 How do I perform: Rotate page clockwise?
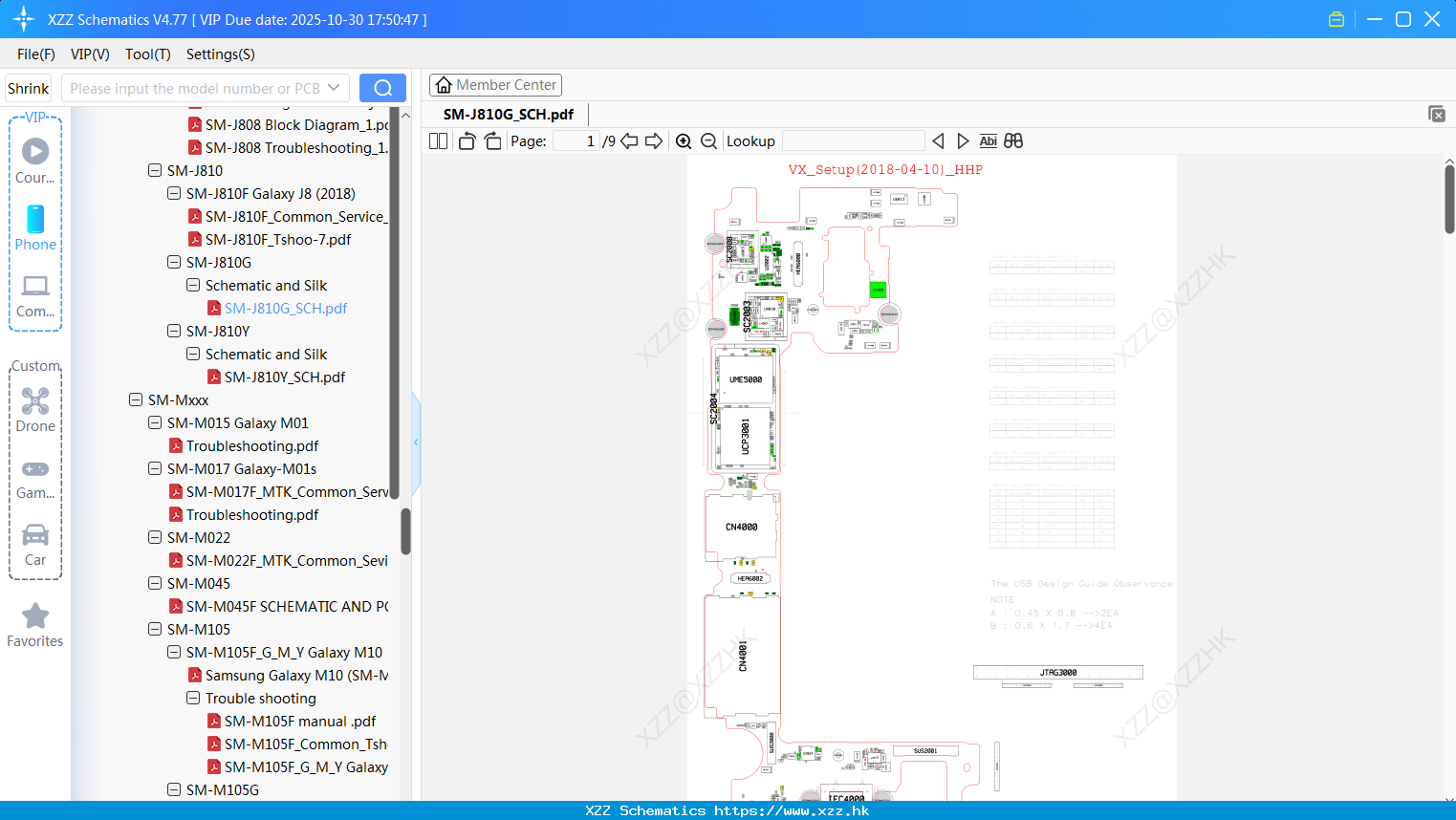(492, 140)
